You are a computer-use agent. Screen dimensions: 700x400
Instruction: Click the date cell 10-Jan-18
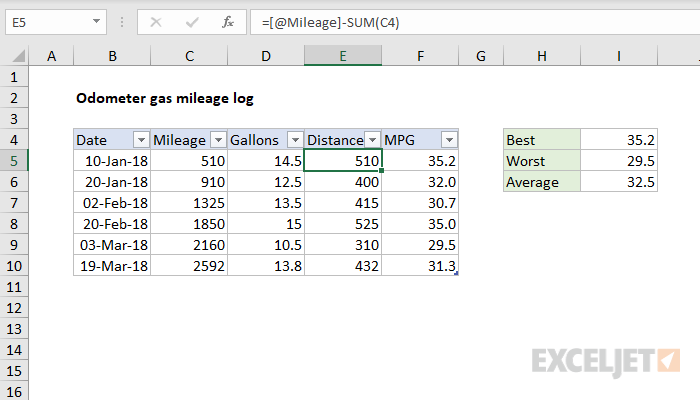112,161
